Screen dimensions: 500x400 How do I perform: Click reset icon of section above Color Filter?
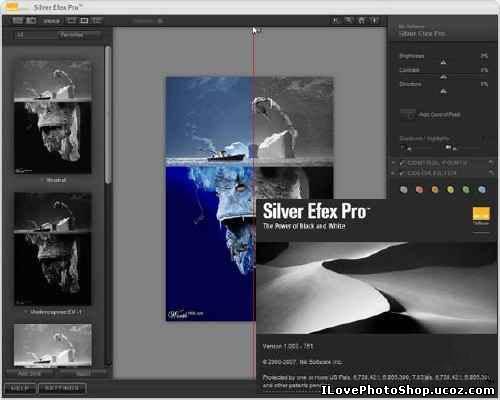(x=491, y=163)
